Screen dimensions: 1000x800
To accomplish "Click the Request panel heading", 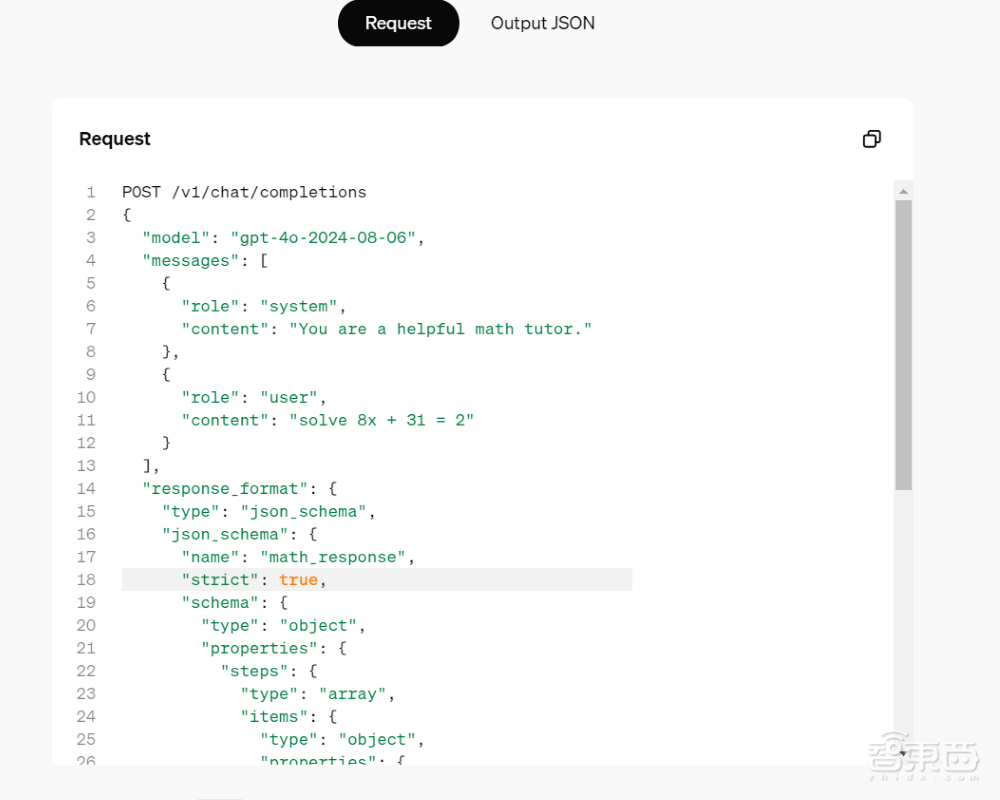I will [115, 139].
